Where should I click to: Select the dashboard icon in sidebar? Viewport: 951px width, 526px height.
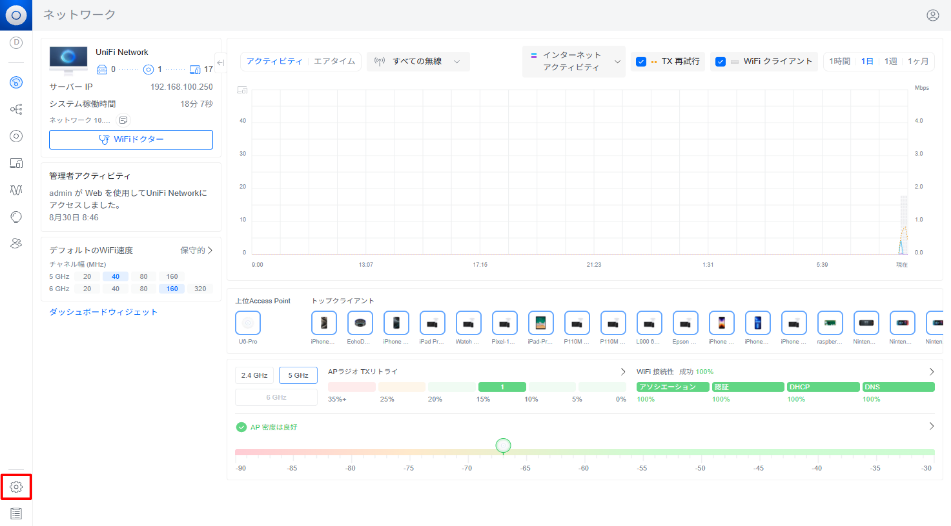16,83
